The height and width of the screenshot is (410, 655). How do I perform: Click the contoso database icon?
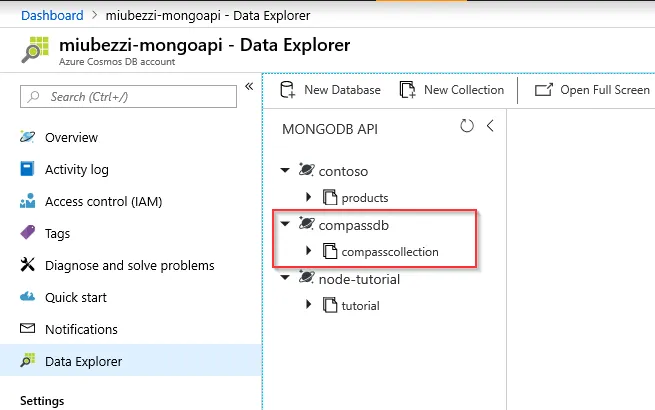(306, 169)
